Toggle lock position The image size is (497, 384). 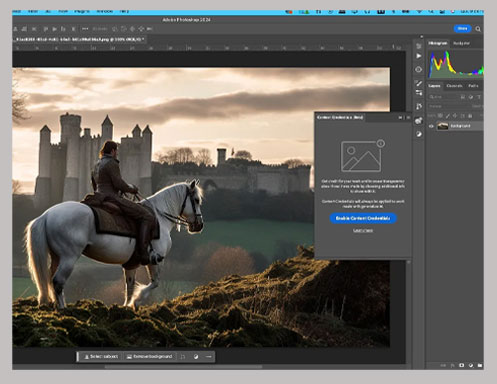point(455,116)
